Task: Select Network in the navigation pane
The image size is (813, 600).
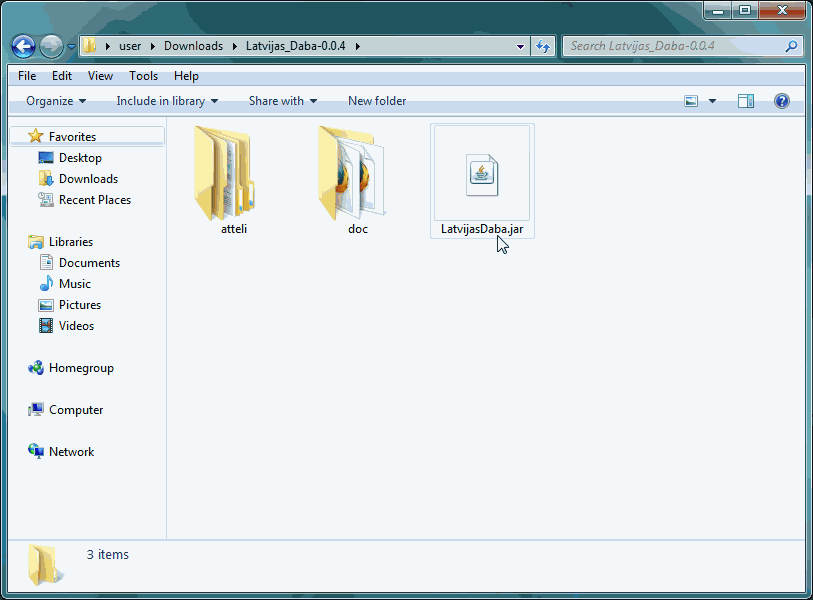Action: click(x=72, y=452)
